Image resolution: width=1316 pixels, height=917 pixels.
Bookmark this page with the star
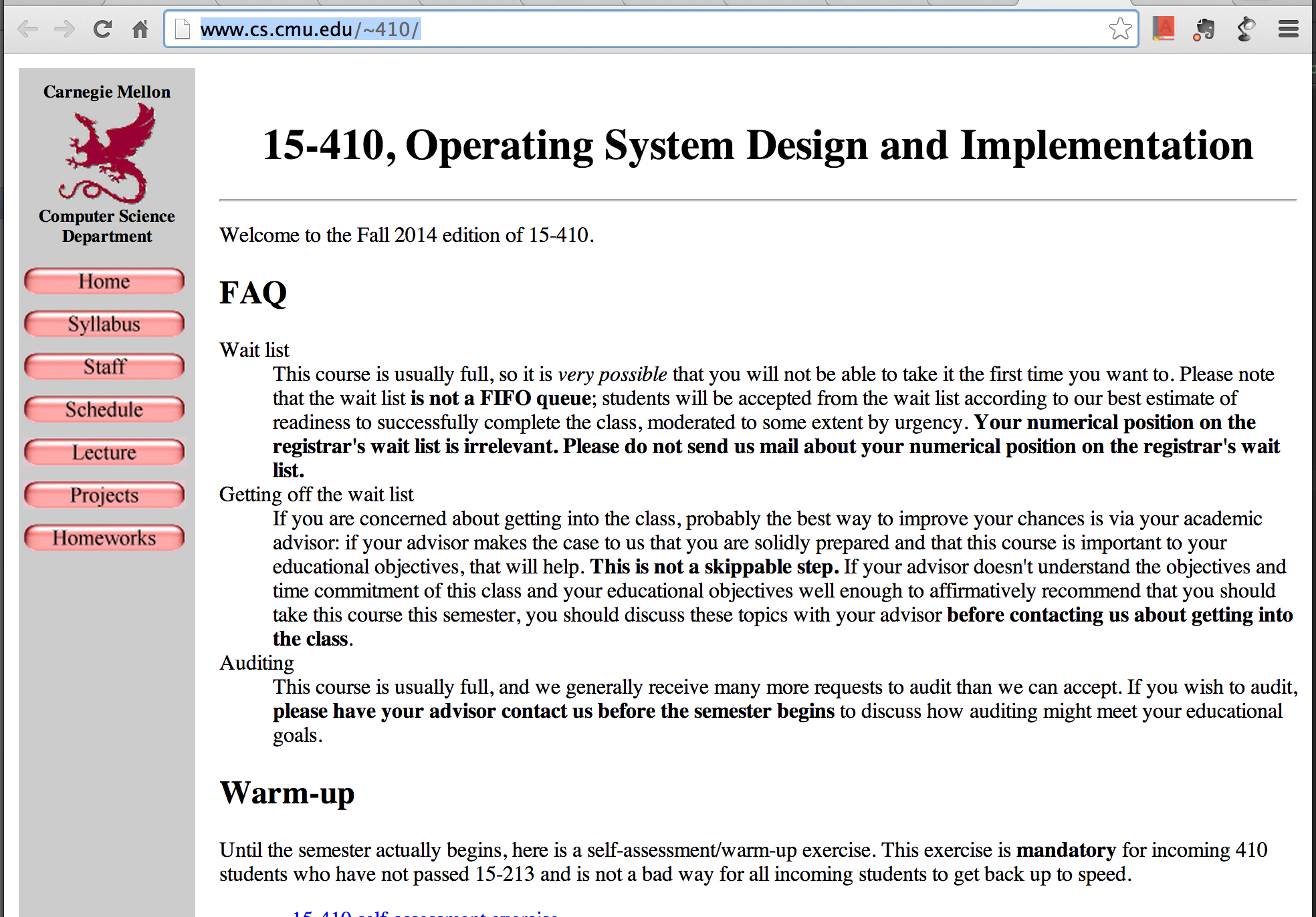point(1120,29)
